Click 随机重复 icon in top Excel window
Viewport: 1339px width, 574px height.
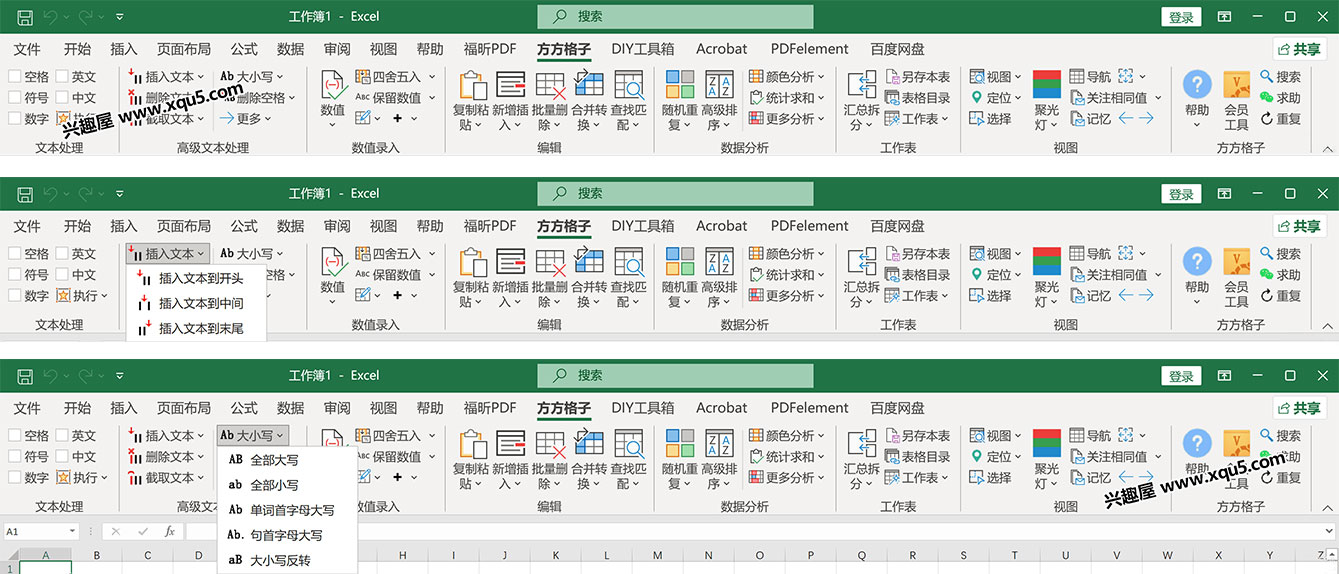[x=680, y=85]
